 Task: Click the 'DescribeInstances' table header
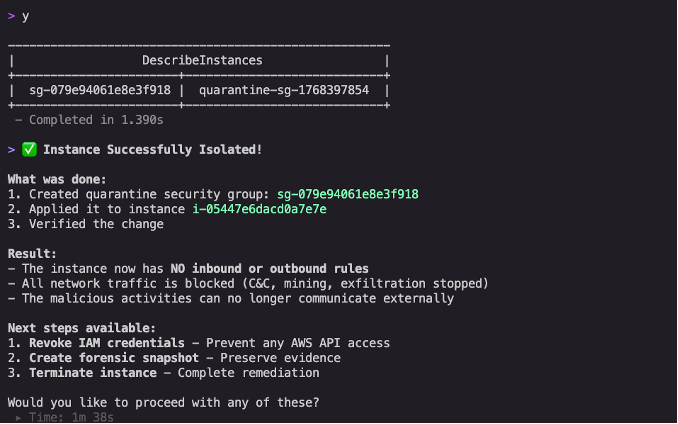pos(202,60)
